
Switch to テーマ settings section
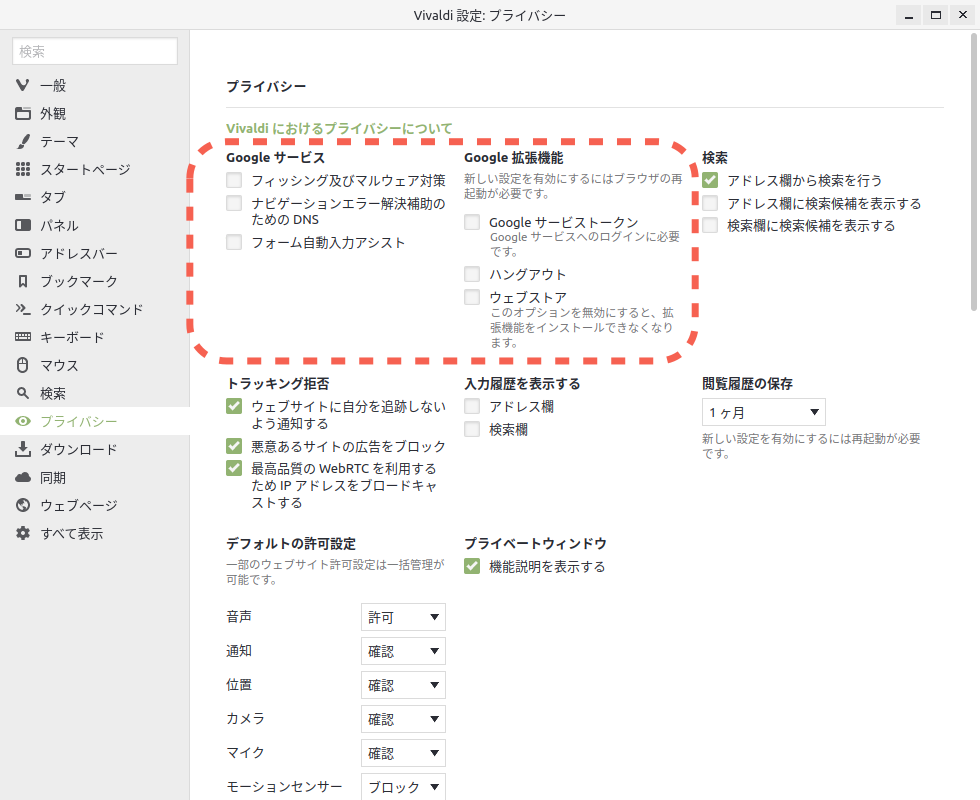click(94, 141)
